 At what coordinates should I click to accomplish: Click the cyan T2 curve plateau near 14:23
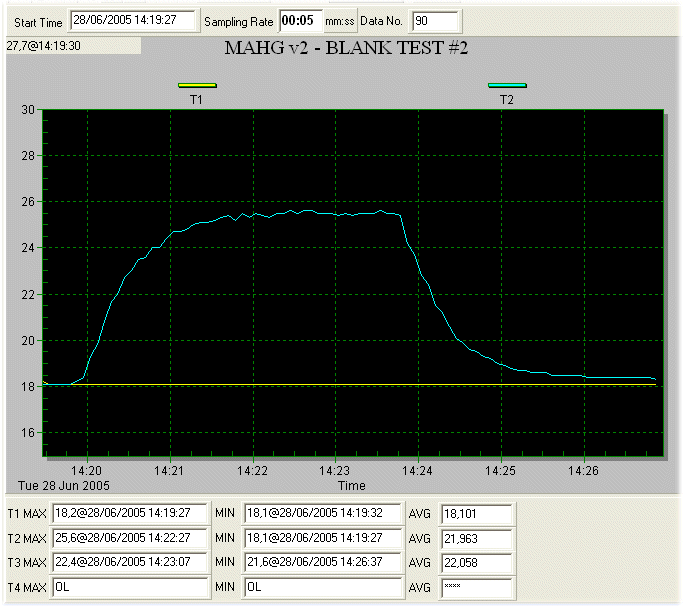pos(335,214)
